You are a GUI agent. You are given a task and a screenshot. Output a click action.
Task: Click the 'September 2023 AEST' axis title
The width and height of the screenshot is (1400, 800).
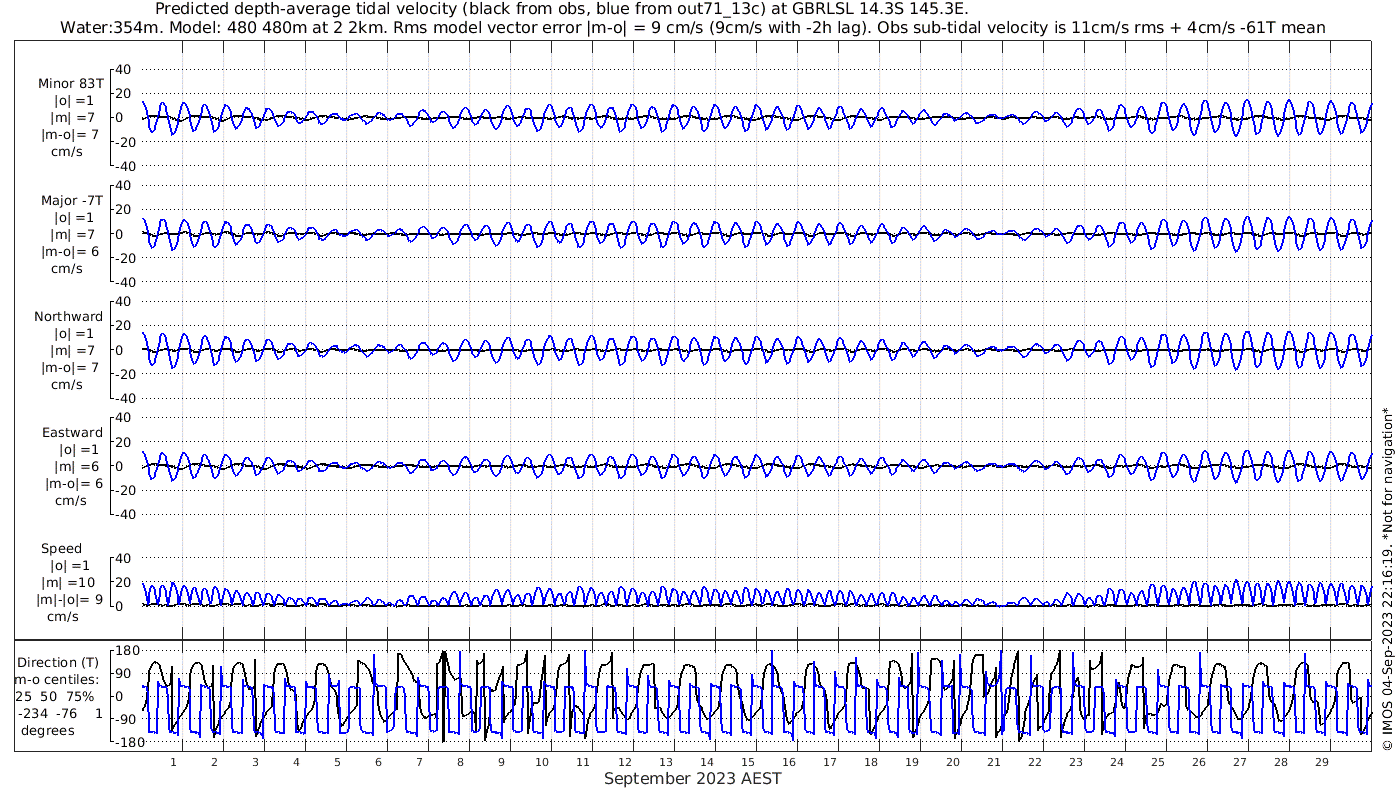[x=692, y=778]
